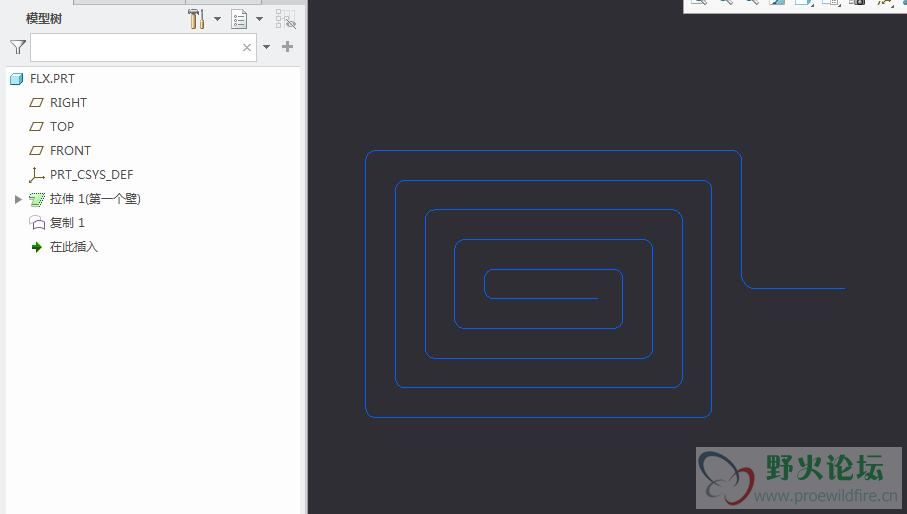The image size is (907, 514).
Task: Select the 在此插入 insert marker
Action: (x=74, y=247)
